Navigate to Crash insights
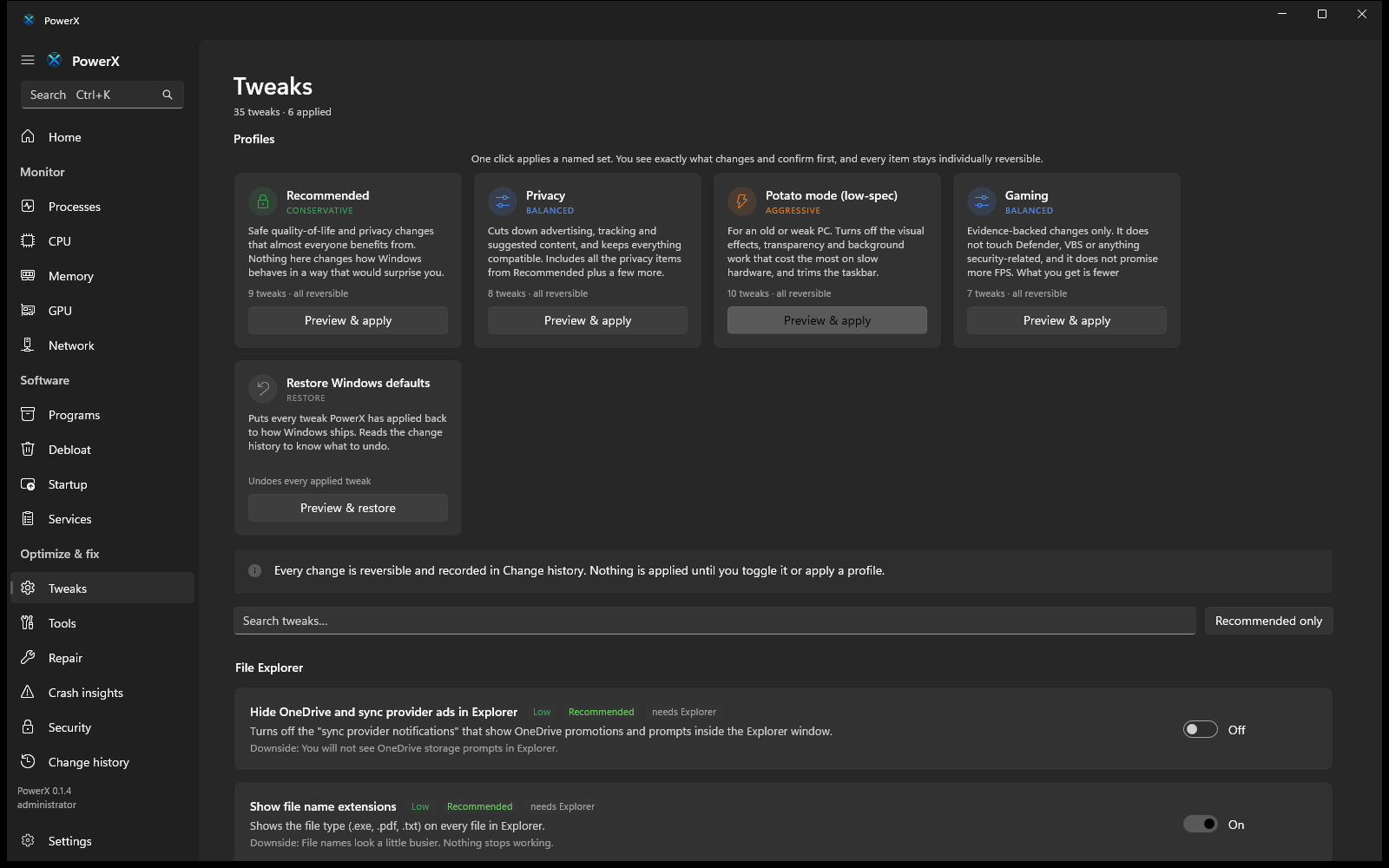1389x868 pixels. pyautogui.click(x=102, y=693)
